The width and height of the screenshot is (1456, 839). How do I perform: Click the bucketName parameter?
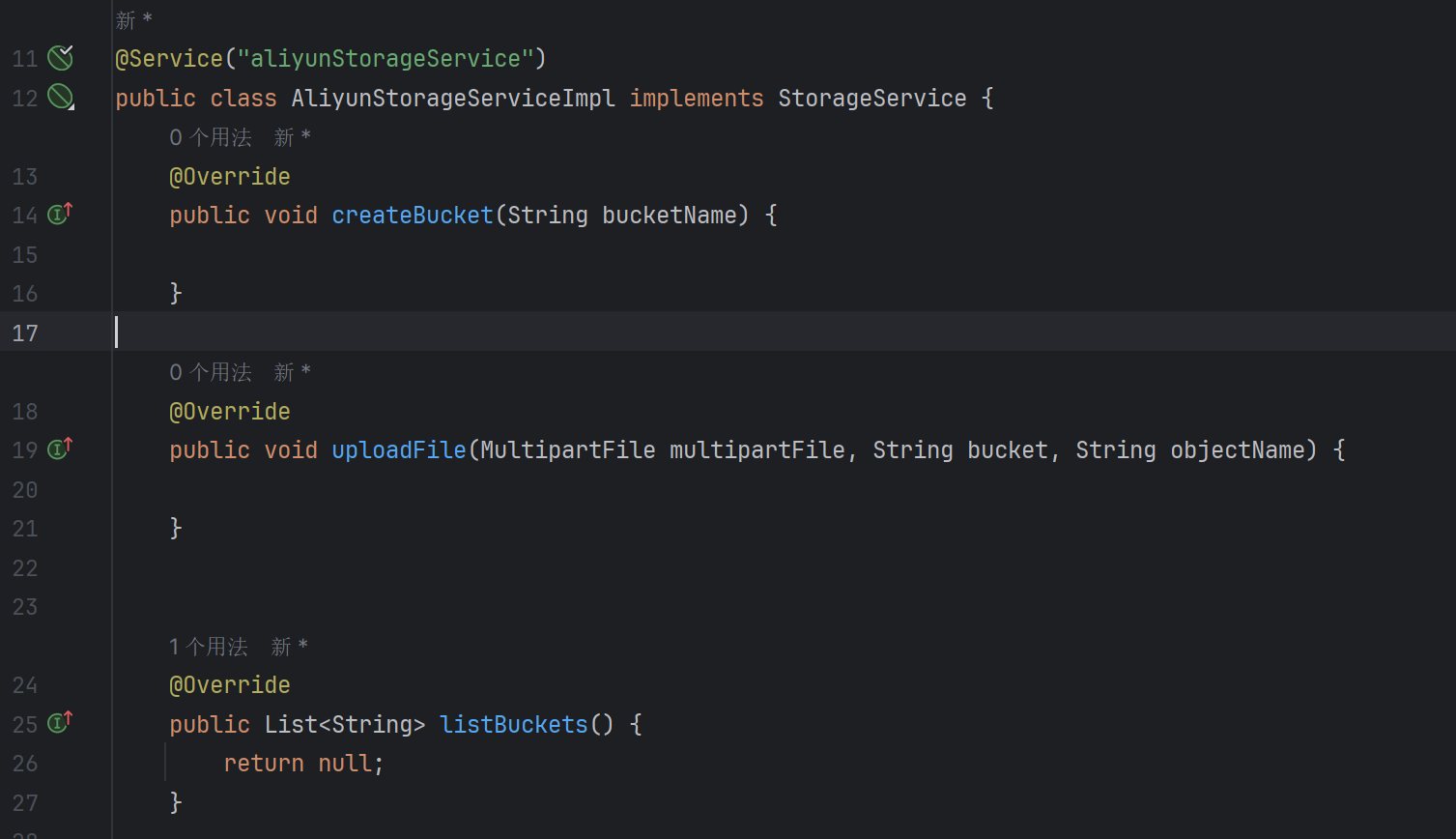click(x=670, y=216)
